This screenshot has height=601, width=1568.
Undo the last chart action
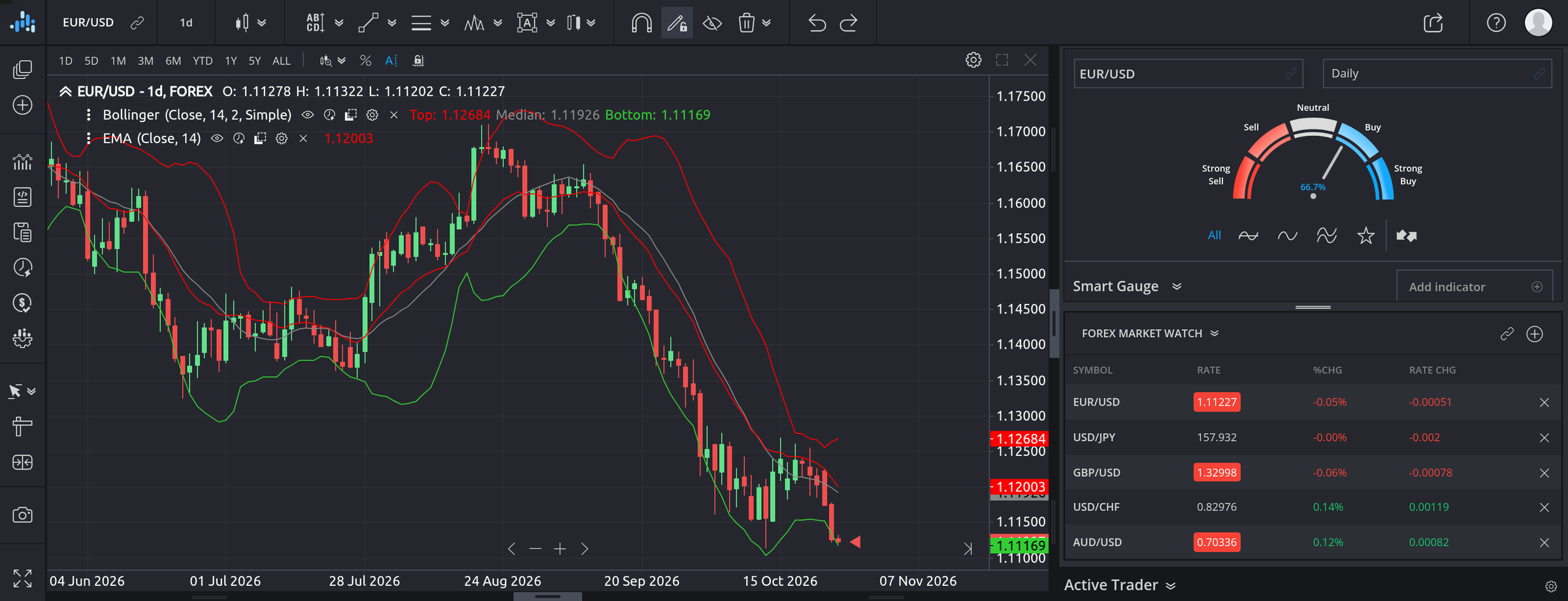817,23
